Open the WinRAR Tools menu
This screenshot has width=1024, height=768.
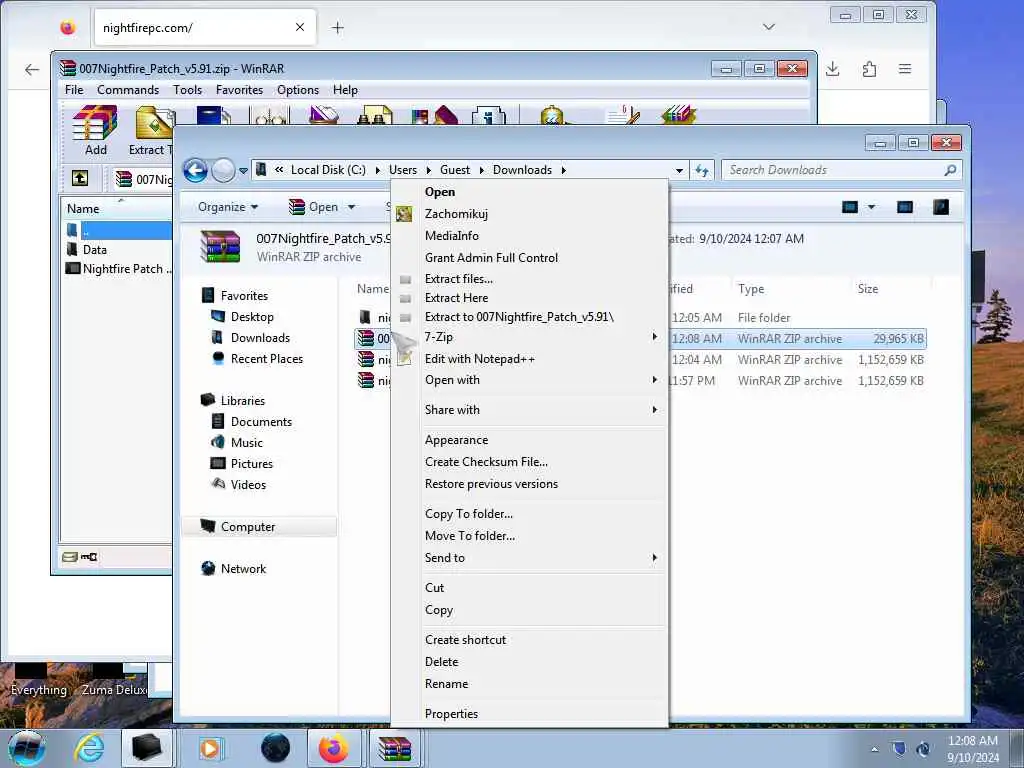click(187, 90)
